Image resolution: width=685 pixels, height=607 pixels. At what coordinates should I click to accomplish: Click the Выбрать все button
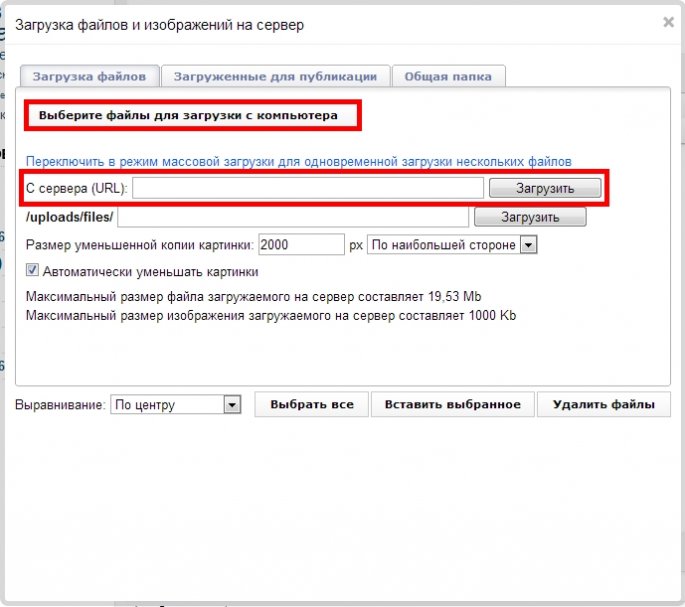pyautogui.click(x=311, y=404)
